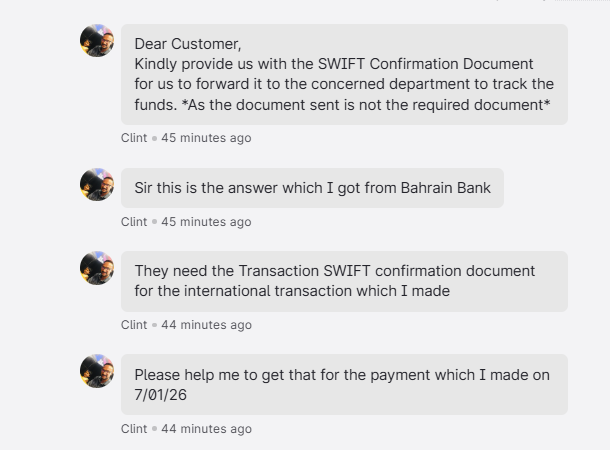Viewport: 610px width, 450px height.
Task: Select the "They need the Transaction SWIFT" message bubble
Action: 344,281
